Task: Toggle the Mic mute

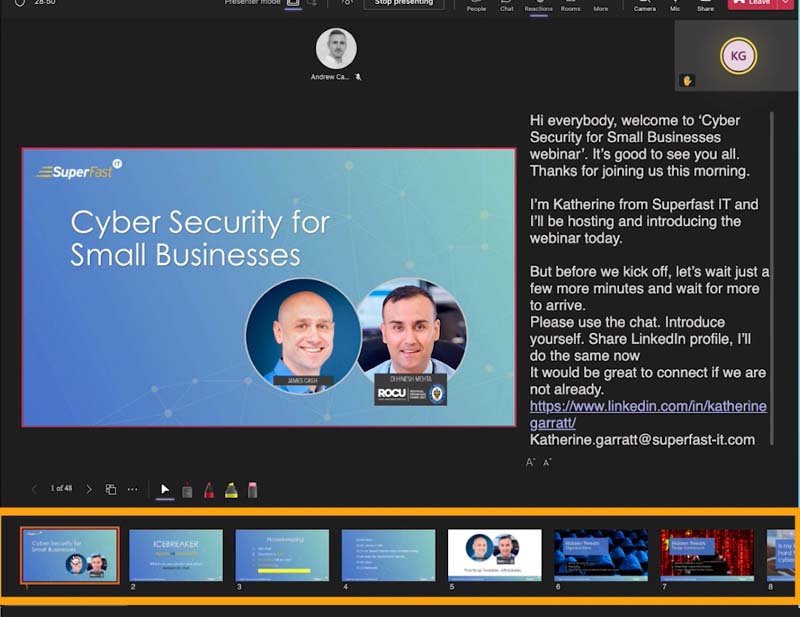Action: click(675, 5)
